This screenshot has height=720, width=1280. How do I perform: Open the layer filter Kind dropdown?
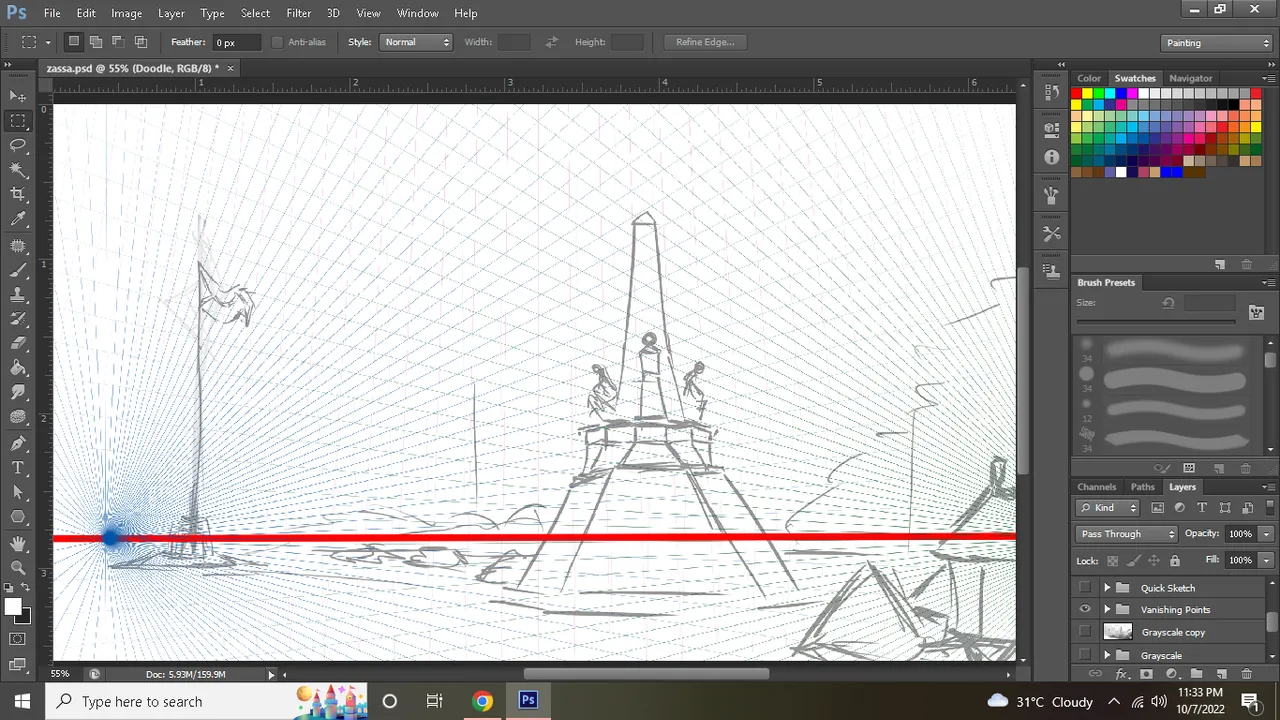click(x=1107, y=508)
